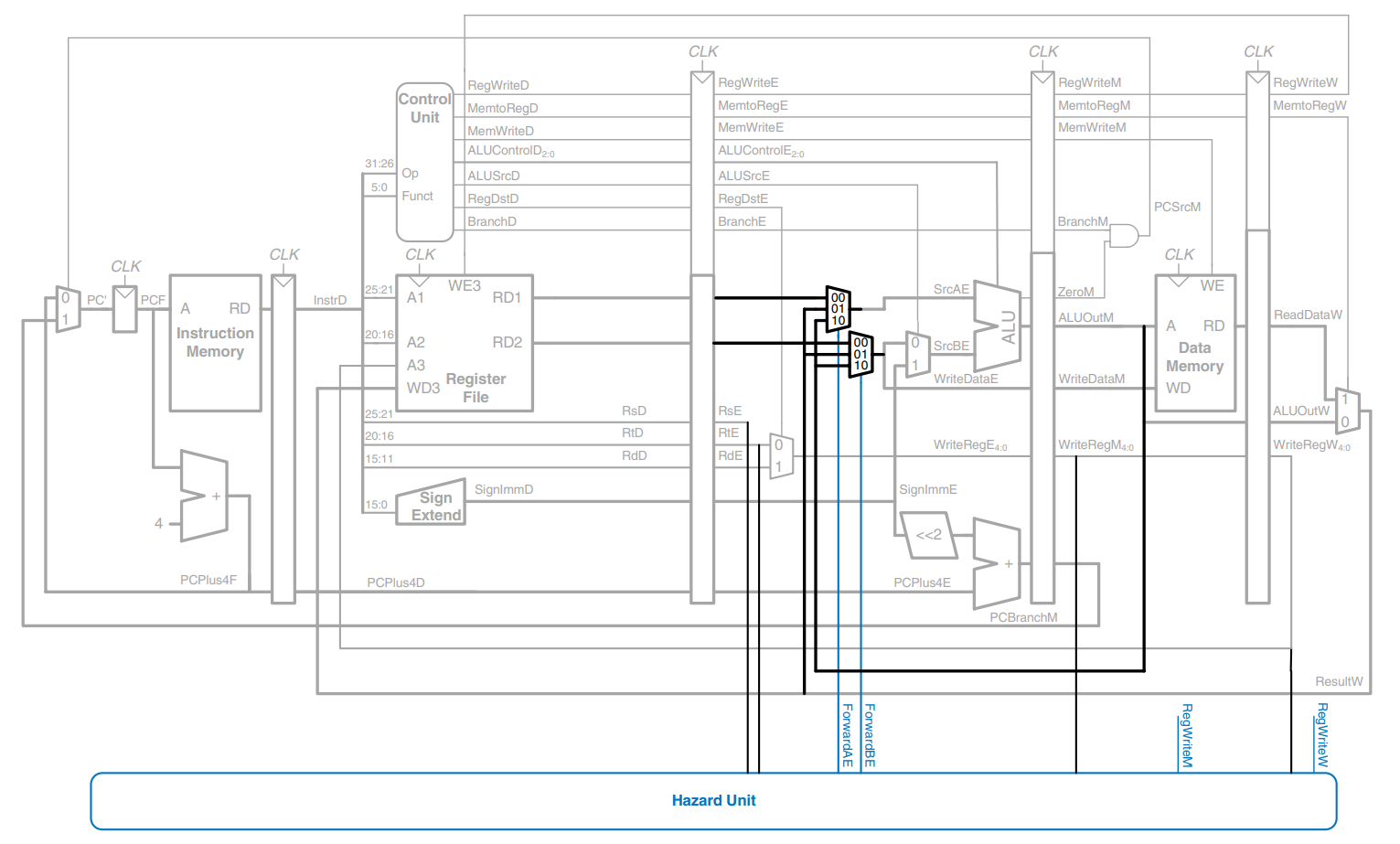Viewport: 1400px width, 844px height.
Task: Select the upper black forwarding mux for SrcAE
Action: [838, 308]
